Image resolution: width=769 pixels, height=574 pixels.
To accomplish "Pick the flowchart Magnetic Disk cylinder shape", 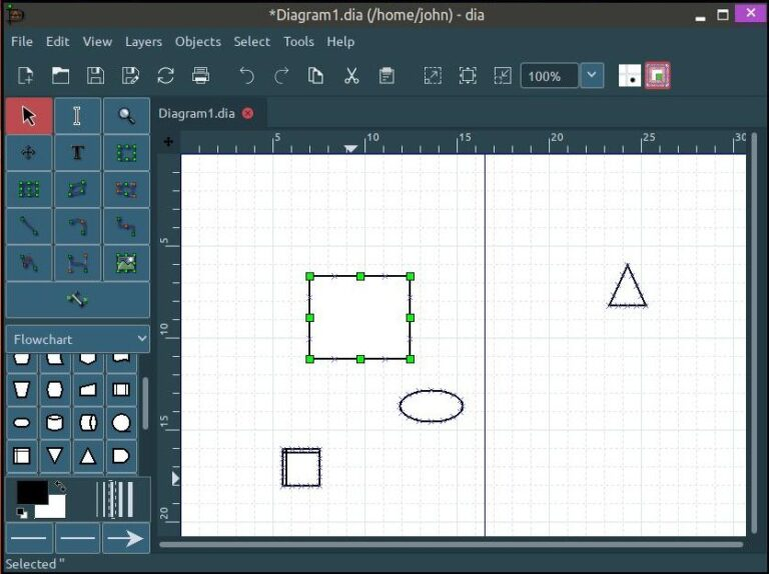I will pos(55,422).
